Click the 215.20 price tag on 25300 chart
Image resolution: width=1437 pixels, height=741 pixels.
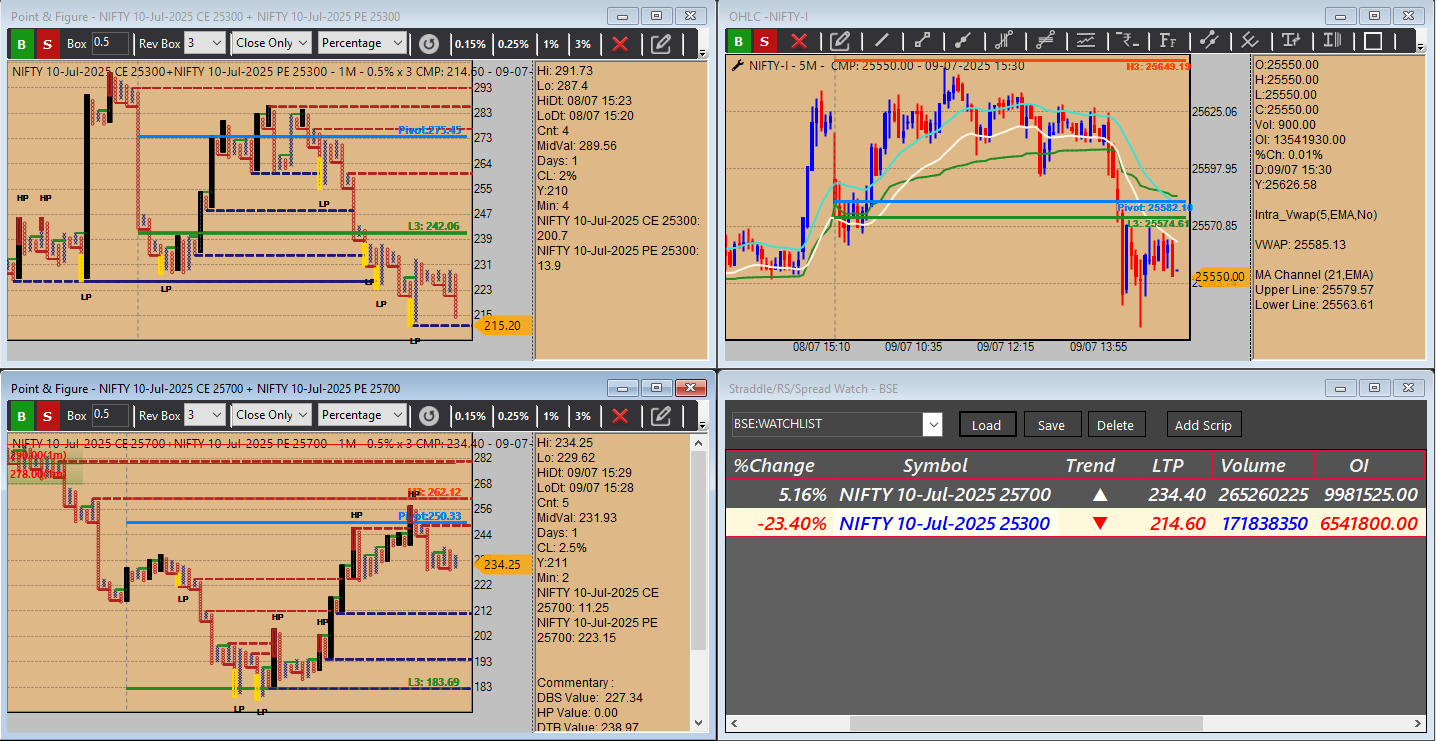501,325
